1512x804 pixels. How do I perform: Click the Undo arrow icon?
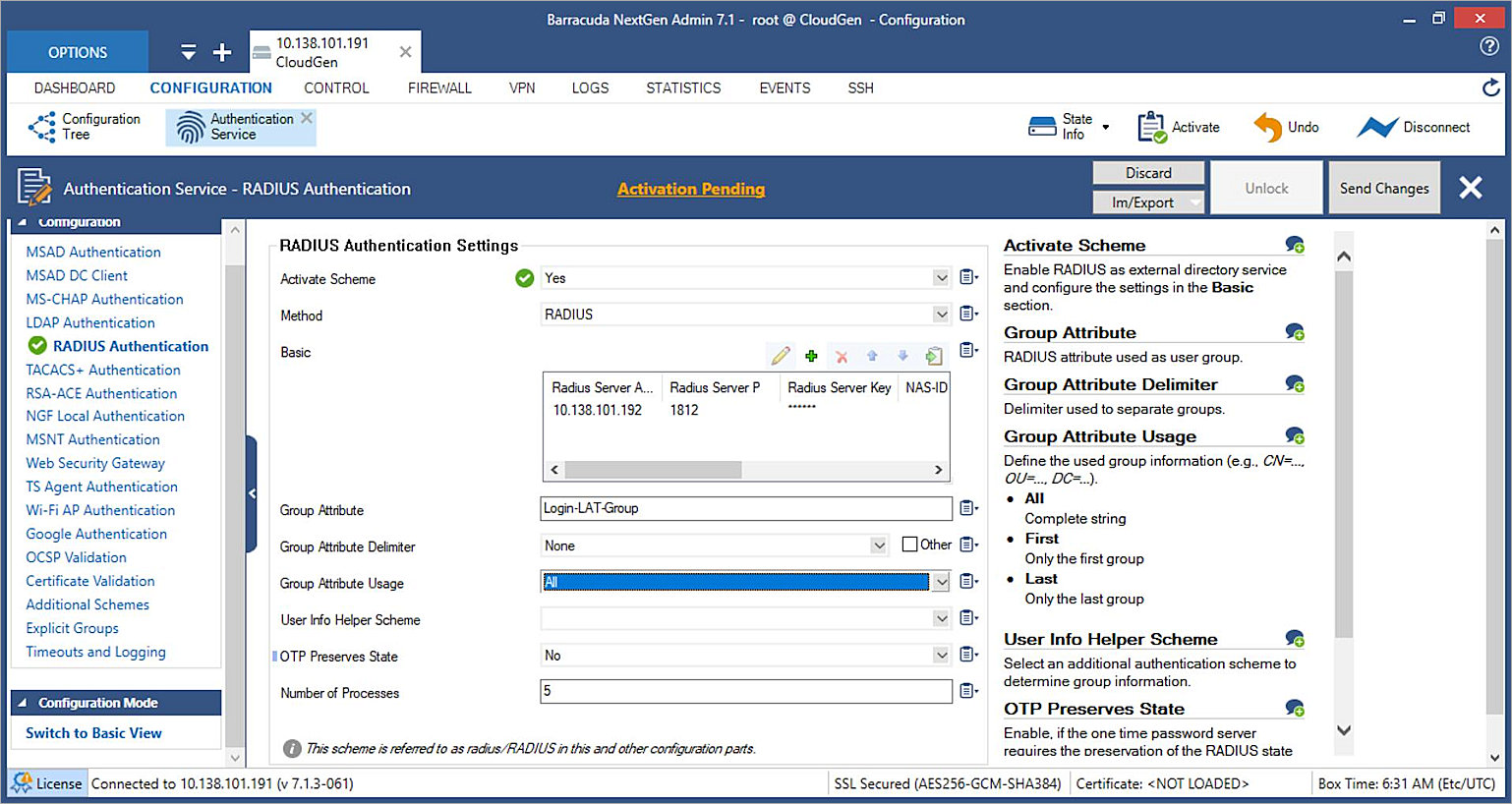tap(1267, 128)
